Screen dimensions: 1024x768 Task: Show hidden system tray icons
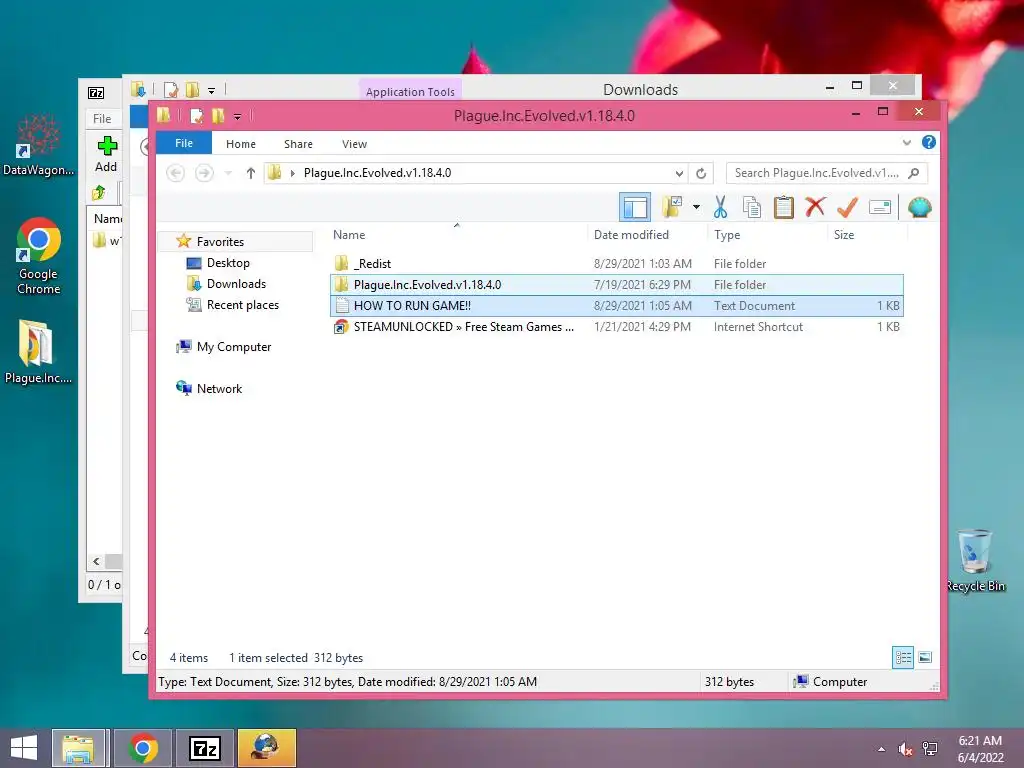[882, 749]
